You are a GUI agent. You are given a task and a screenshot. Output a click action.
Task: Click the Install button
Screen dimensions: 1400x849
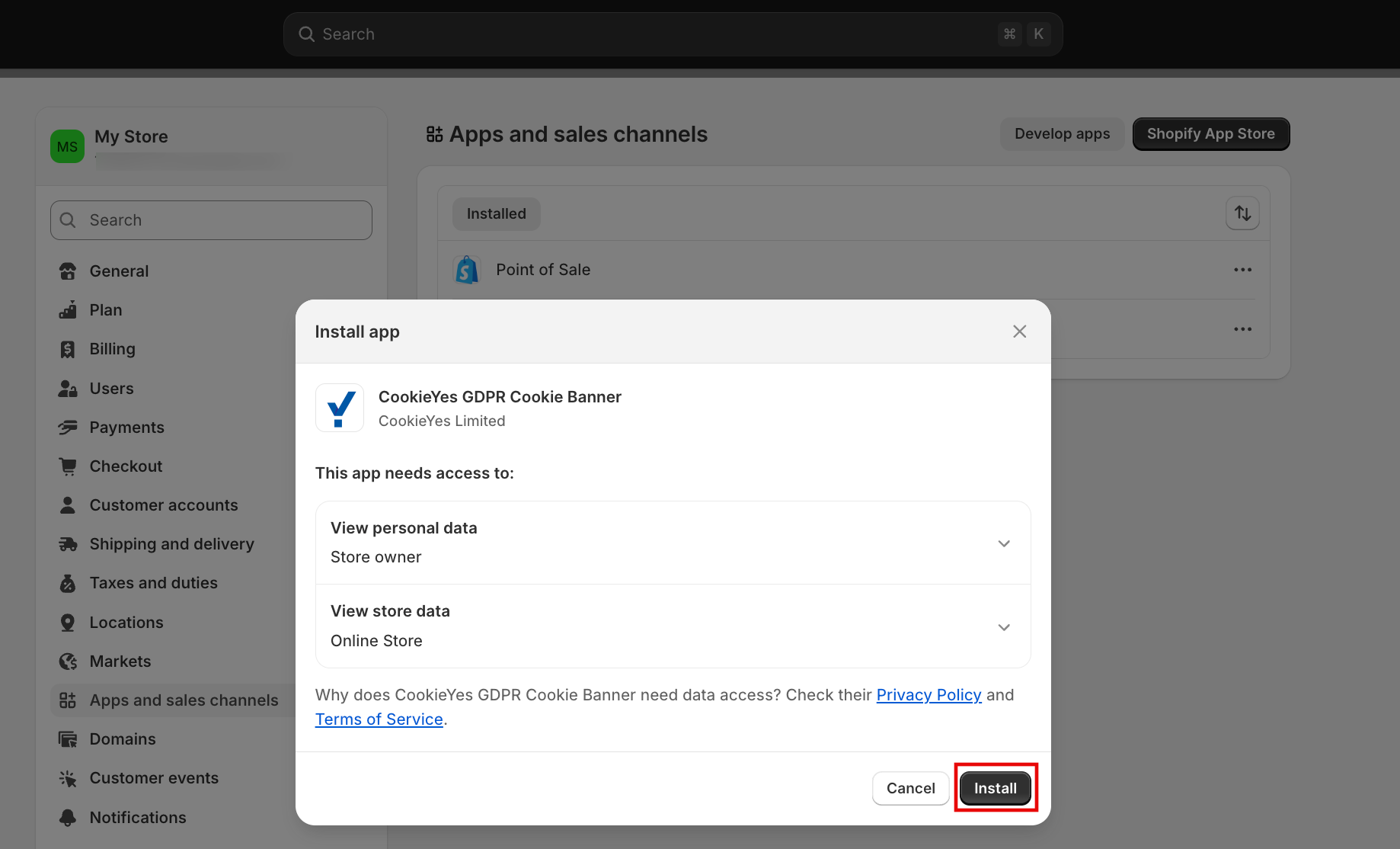[995, 788]
